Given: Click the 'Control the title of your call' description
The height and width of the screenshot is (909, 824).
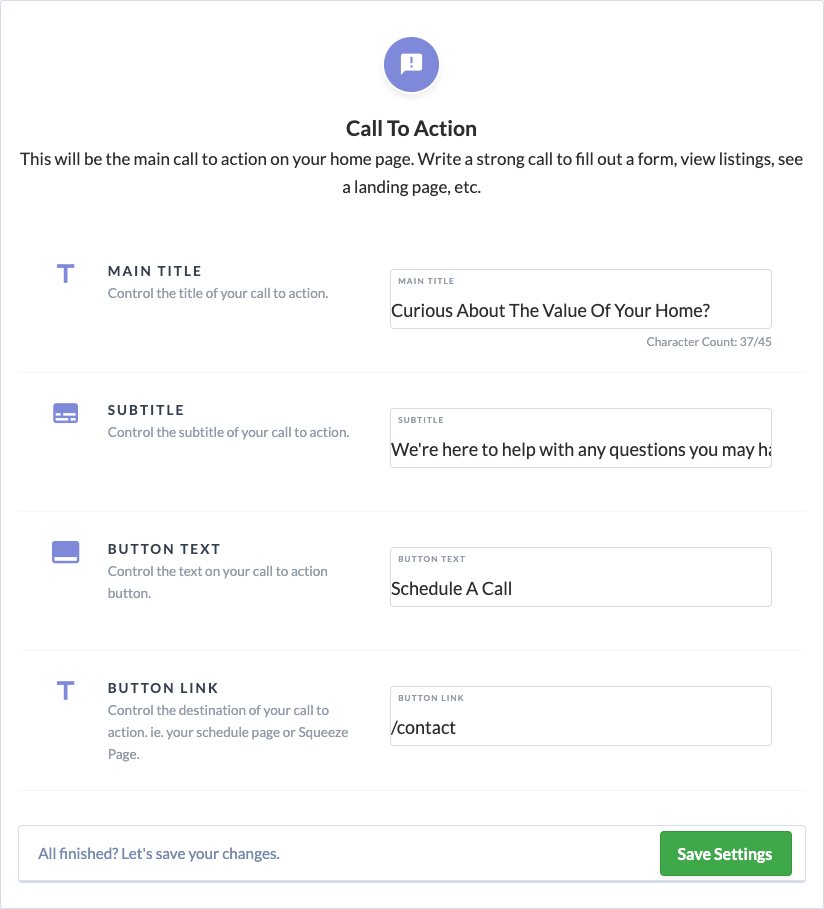Looking at the screenshot, I should pos(218,293).
